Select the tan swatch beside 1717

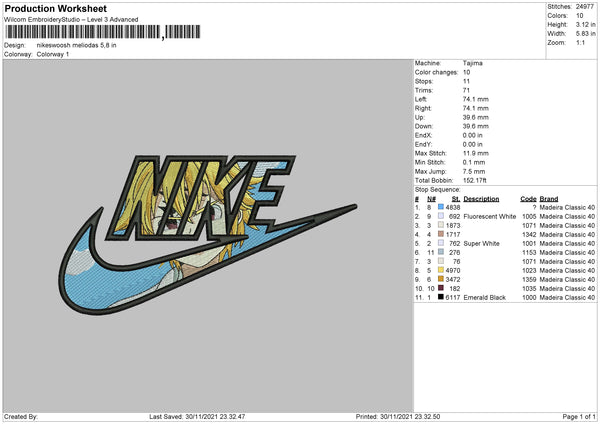pos(441,234)
